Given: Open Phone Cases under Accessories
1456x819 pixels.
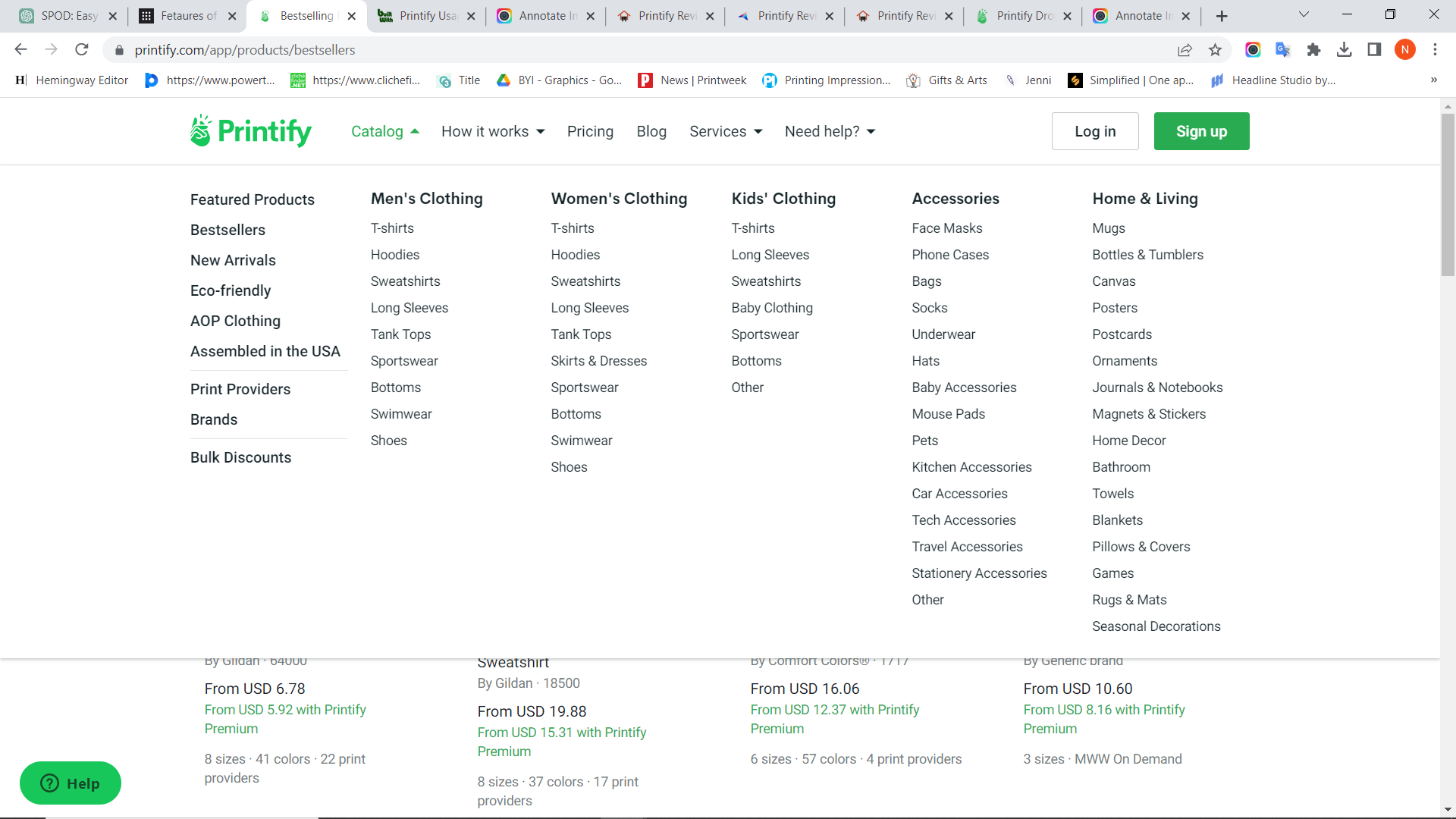Looking at the screenshot, I should click(x=950, y=255).
